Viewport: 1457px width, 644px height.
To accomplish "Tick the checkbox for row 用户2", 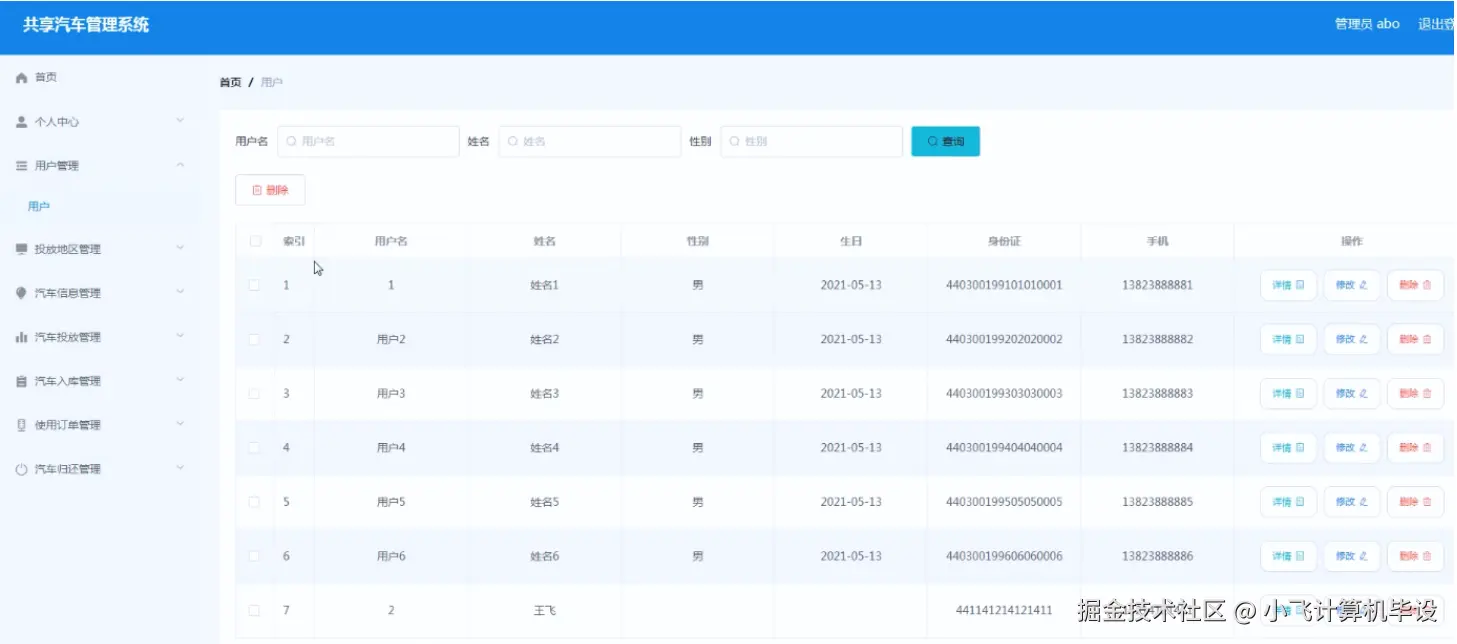I will click(x=254, y=339).
